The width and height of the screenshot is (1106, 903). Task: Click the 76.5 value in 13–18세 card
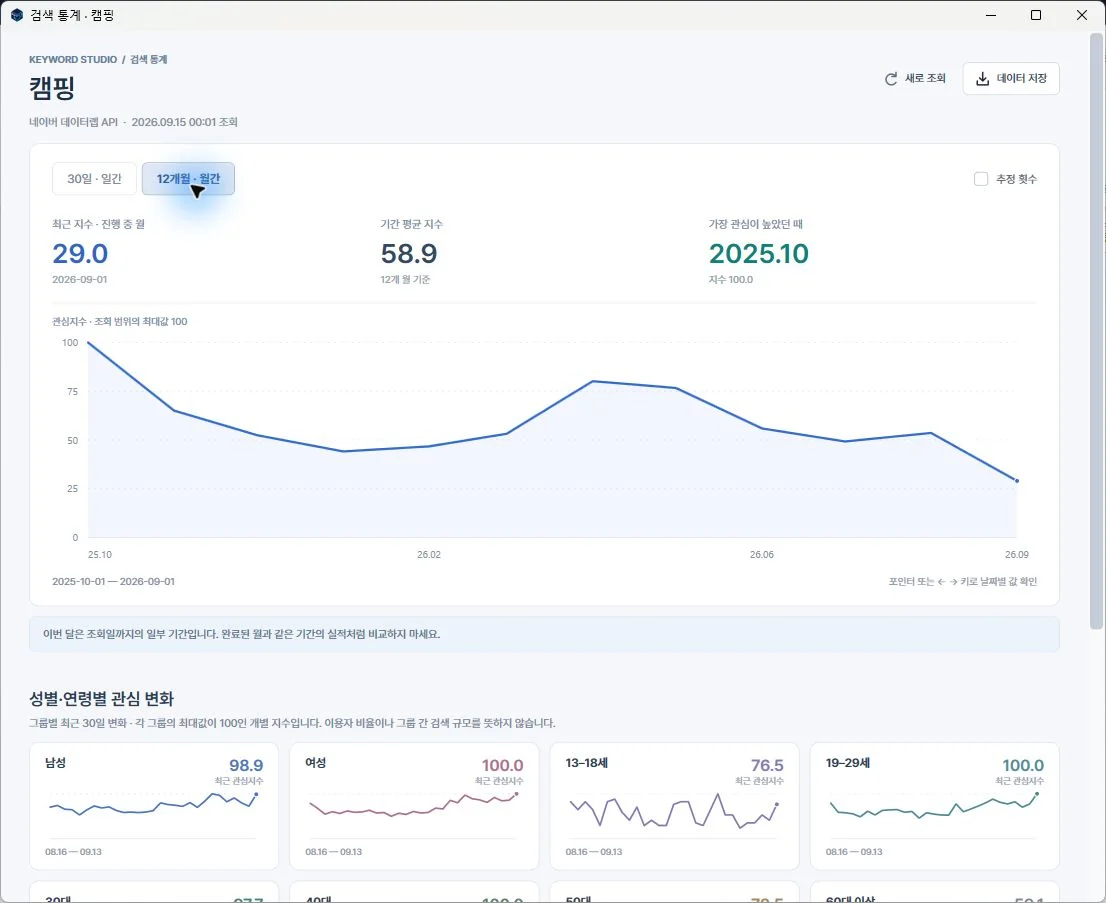(767, 765)
